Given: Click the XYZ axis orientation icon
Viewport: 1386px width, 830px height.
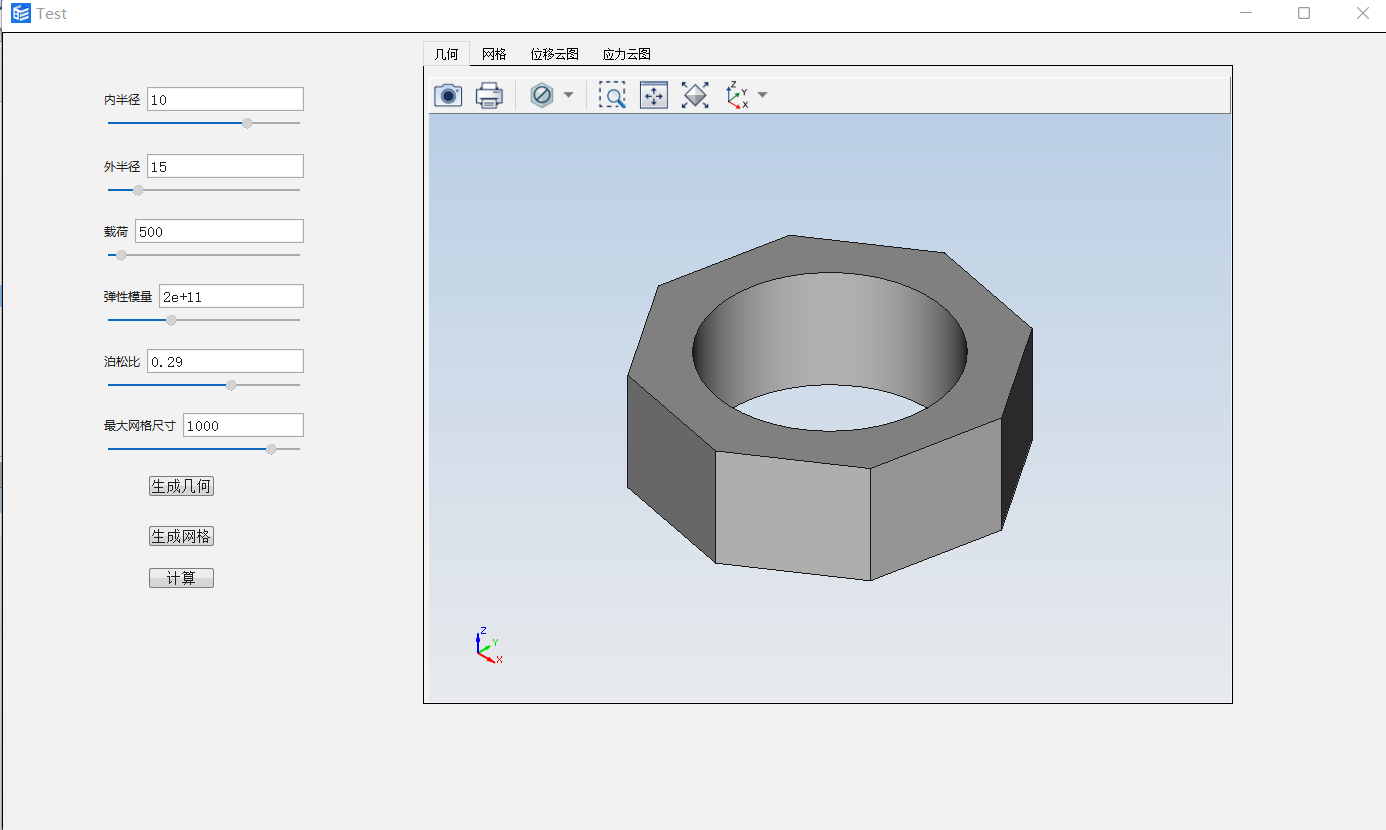Looking at the screenshot, I should click(x=737, y=95).
